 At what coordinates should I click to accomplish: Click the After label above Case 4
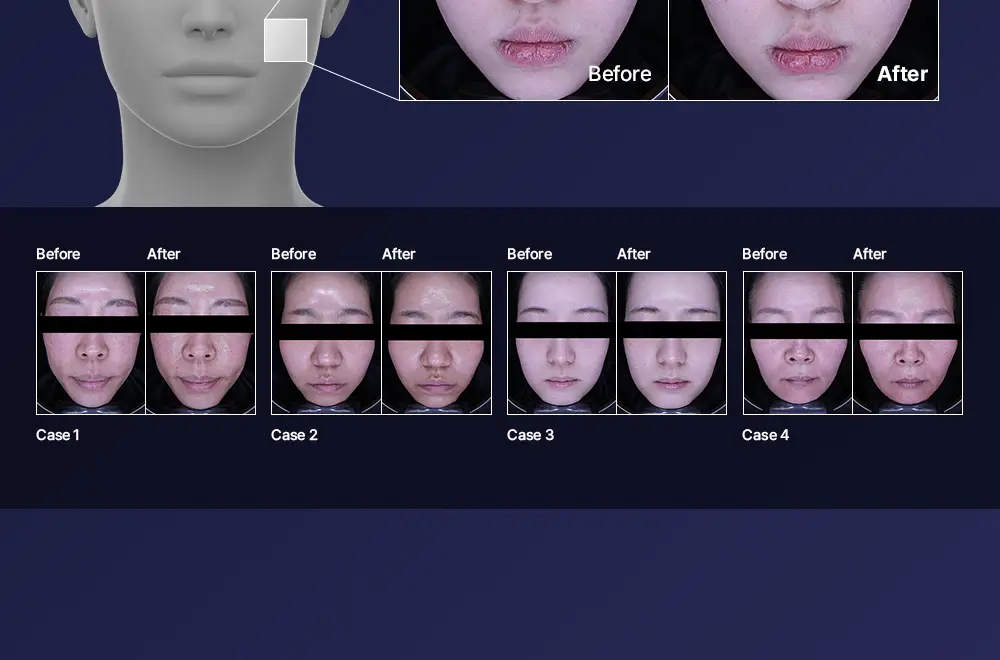[x=869, y=254]
